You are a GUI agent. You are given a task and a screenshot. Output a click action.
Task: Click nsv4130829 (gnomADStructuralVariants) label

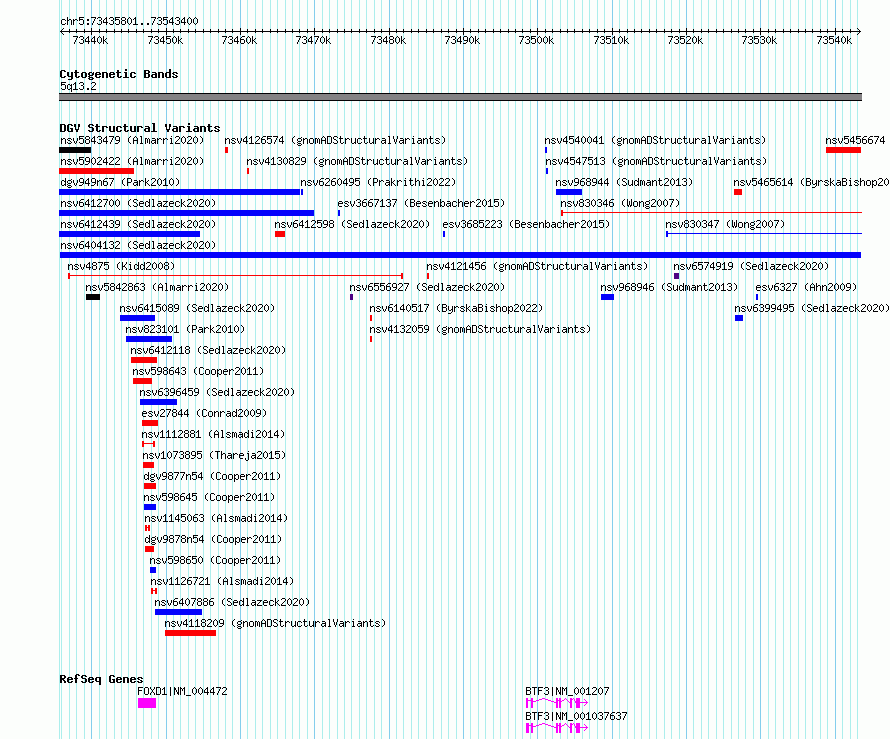coord(357,161)
